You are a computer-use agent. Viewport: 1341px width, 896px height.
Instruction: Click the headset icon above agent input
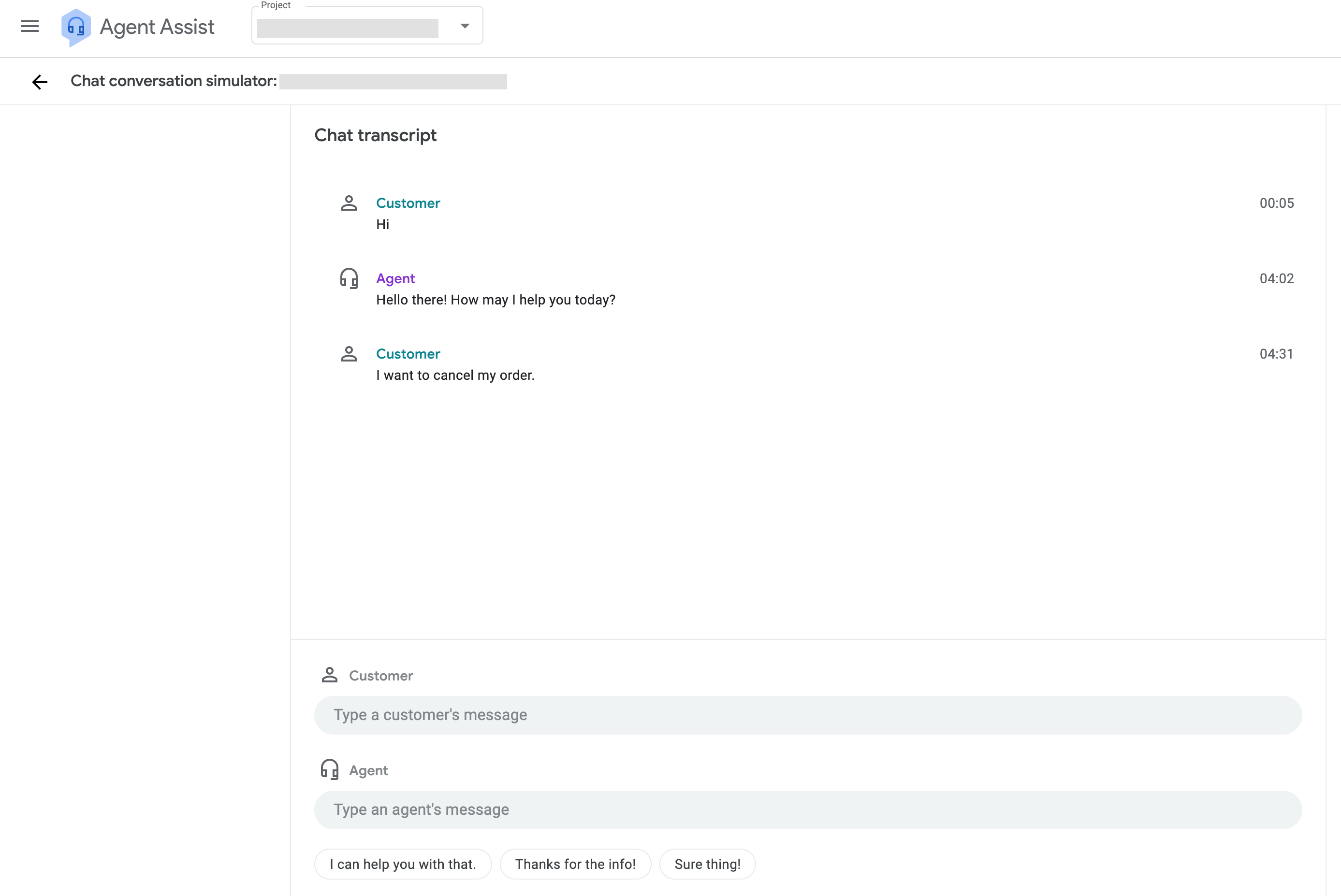click(329, 770)
